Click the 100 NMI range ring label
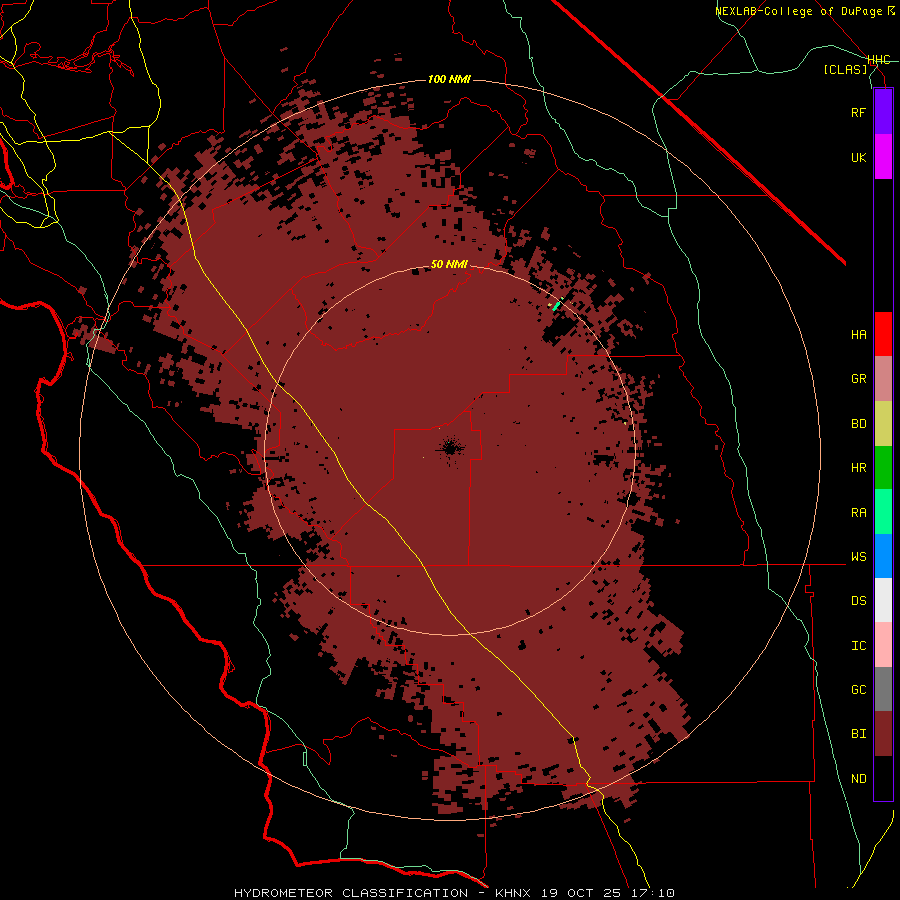 coord(449,79)
